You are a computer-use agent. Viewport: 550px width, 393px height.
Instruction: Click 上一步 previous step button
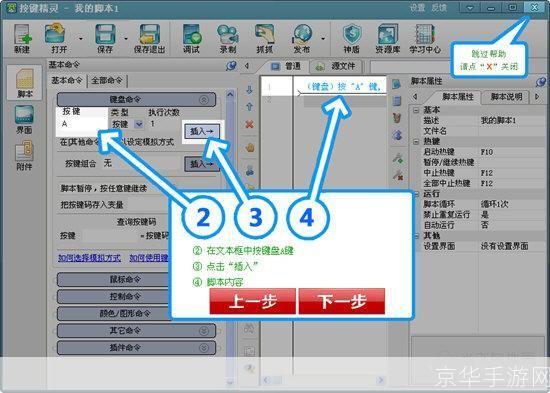click(x=253, y=301)
